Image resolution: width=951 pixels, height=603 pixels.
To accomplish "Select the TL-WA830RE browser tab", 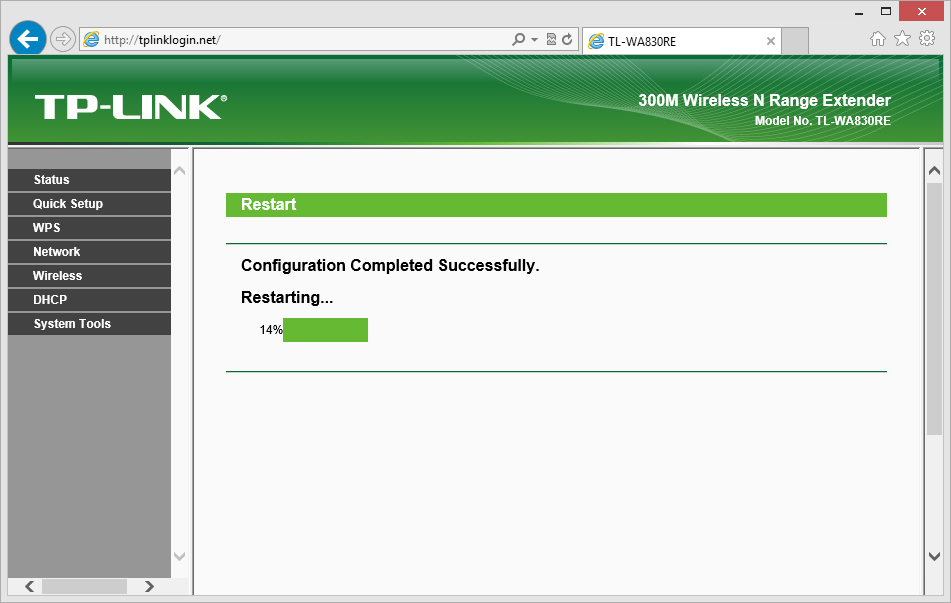I will pyautogui.click(x=681, y=41).
